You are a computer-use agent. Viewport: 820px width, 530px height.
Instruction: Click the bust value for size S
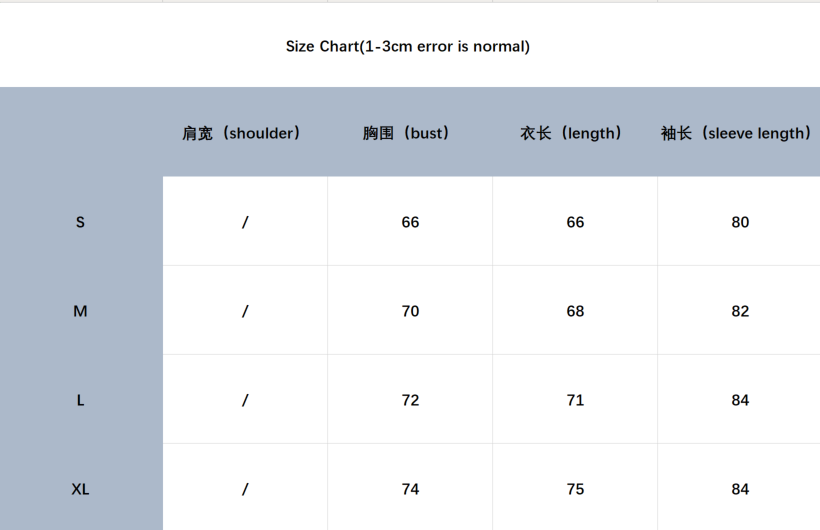[410, 222]
